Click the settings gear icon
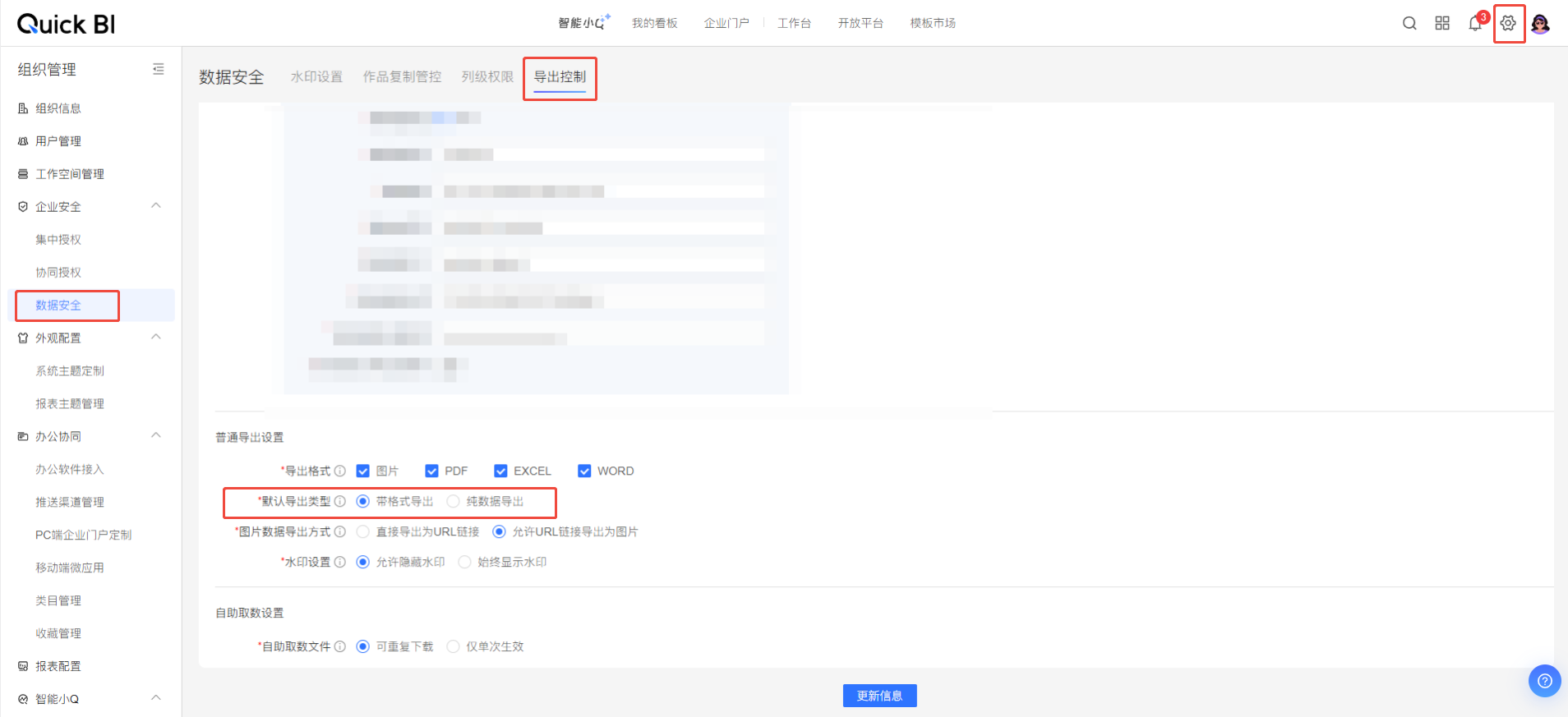The height and width of the screenshot is (717, 1568). (1508, 23)
